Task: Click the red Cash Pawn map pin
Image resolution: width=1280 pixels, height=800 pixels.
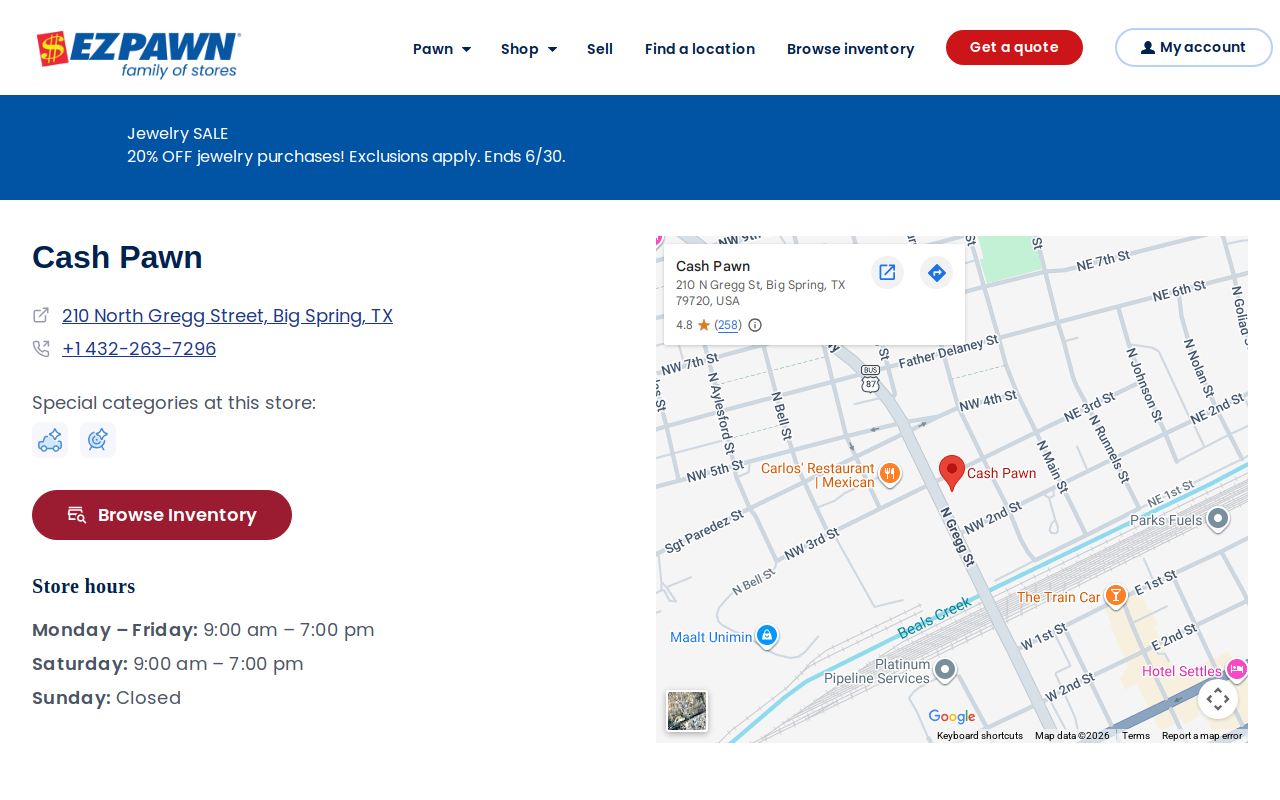Action: pos(952,472)
